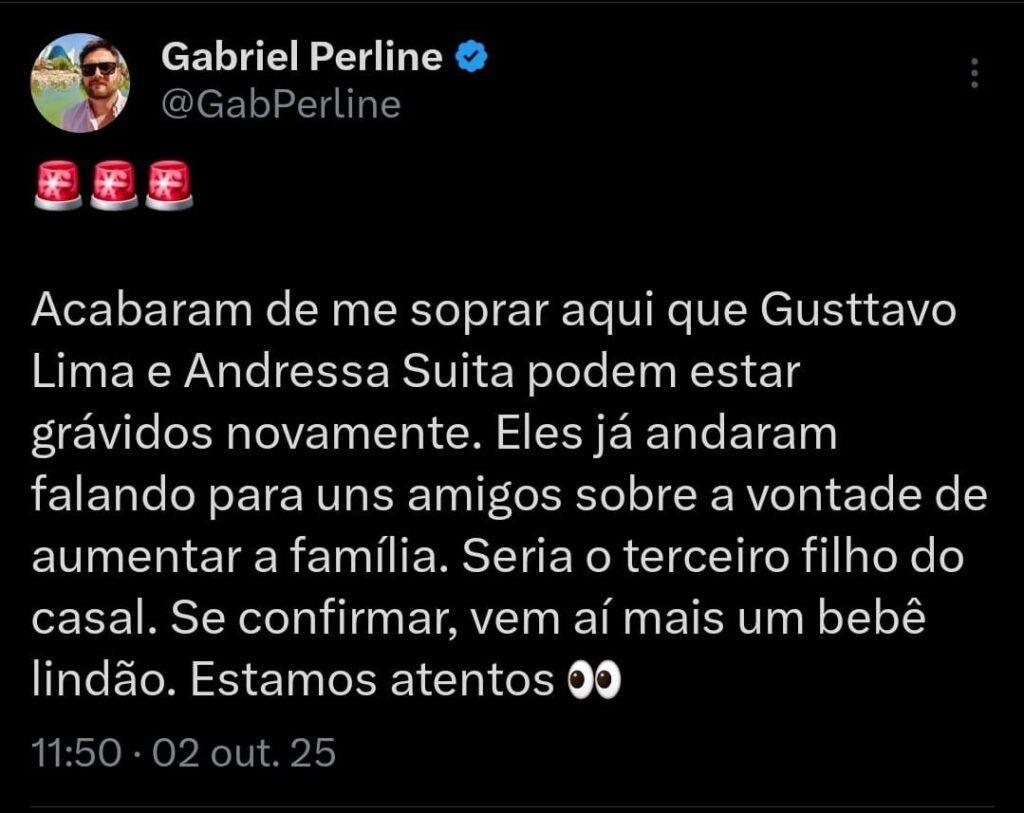Open the @GabPerline handle link

click(x=280, y=104)
